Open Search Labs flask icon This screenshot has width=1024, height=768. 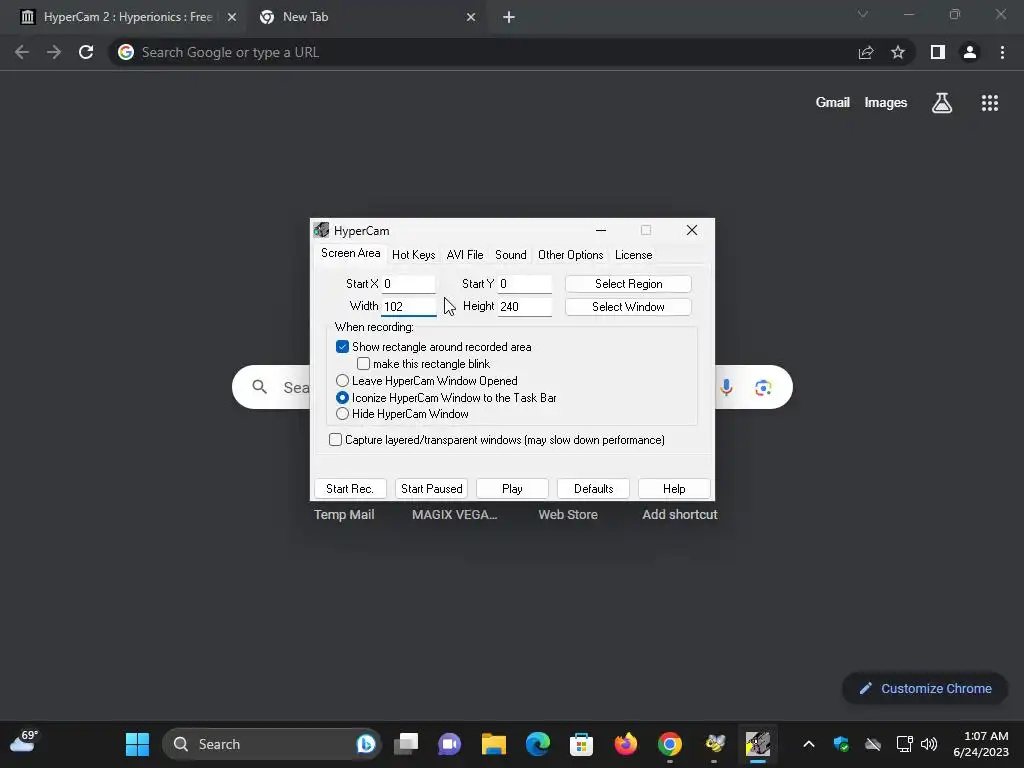[x=942, y=103]
